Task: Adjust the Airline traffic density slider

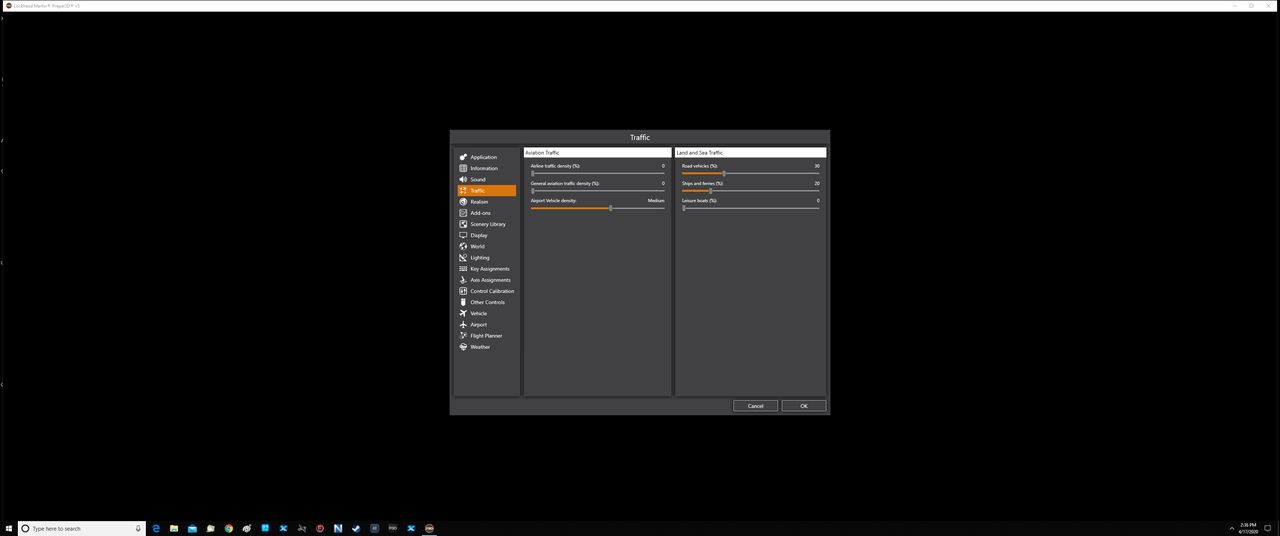Action: [x=597, y=173]
